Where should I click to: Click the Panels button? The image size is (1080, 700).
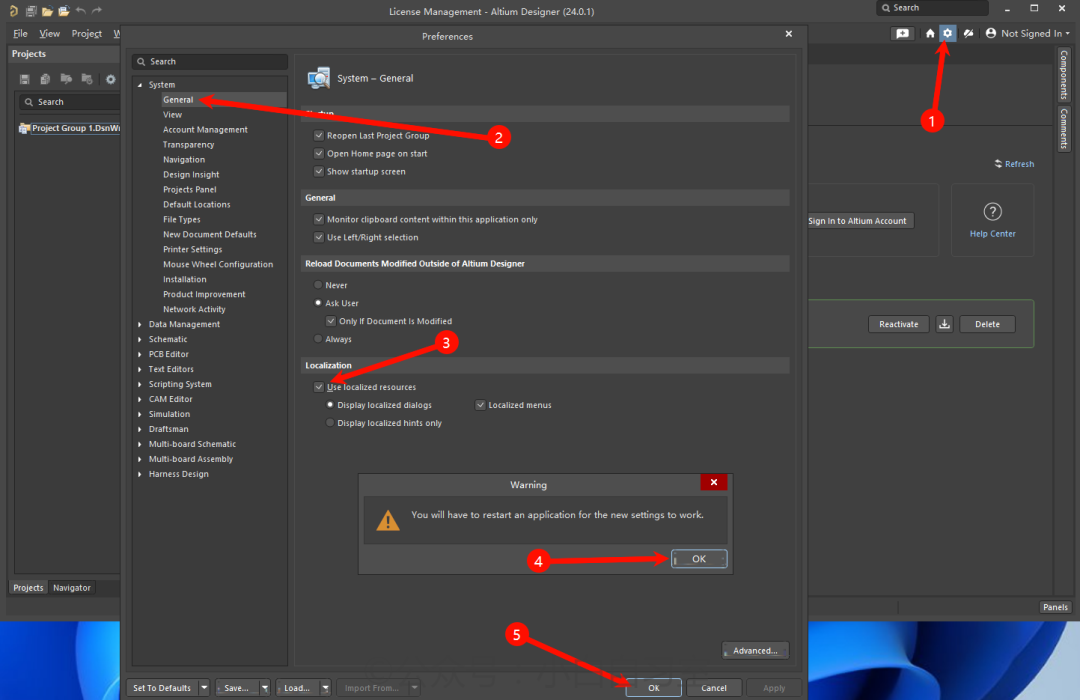point(1055,607)
